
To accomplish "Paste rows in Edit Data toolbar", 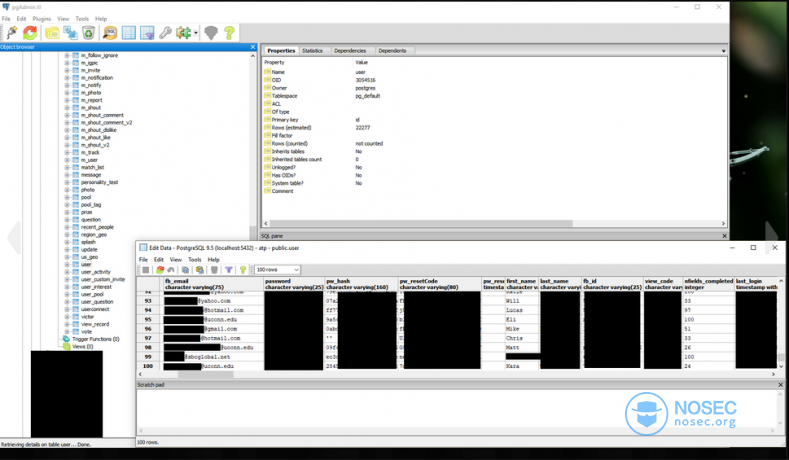I will [200, 270].
